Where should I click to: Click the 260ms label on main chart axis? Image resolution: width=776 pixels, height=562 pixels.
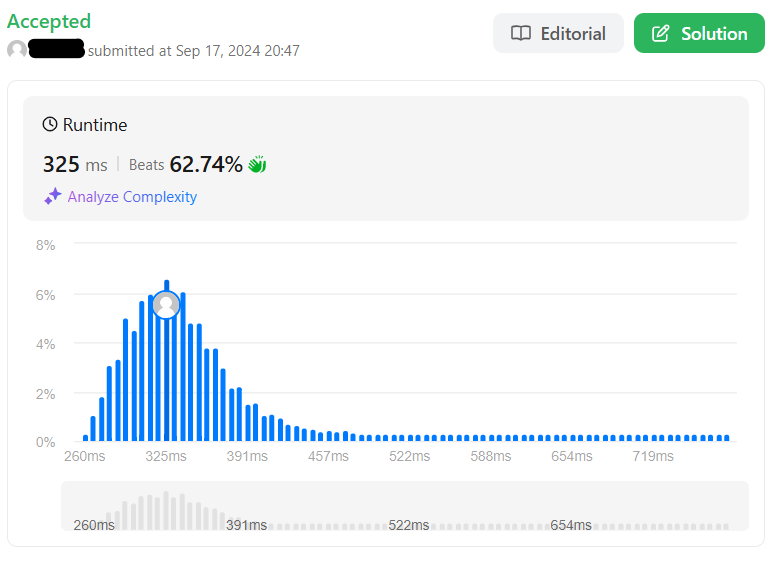85,456
